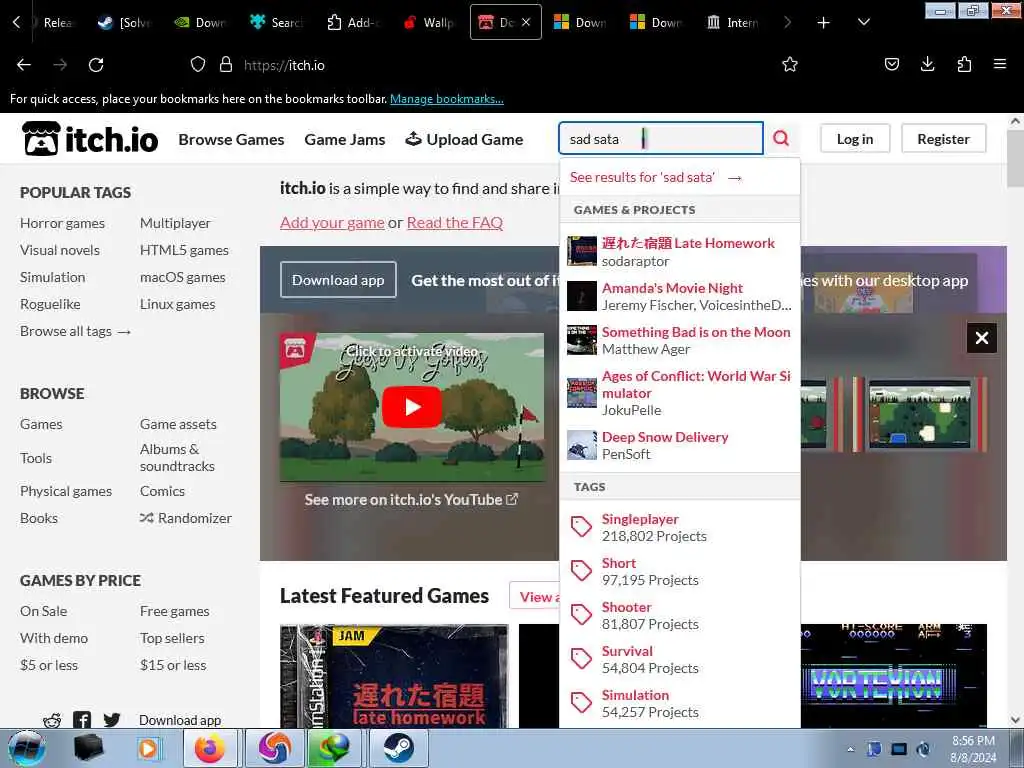Screen dimensions: 1024x768
Task: Switch to the Wallp browser tab
Action: tap(429, 23)
